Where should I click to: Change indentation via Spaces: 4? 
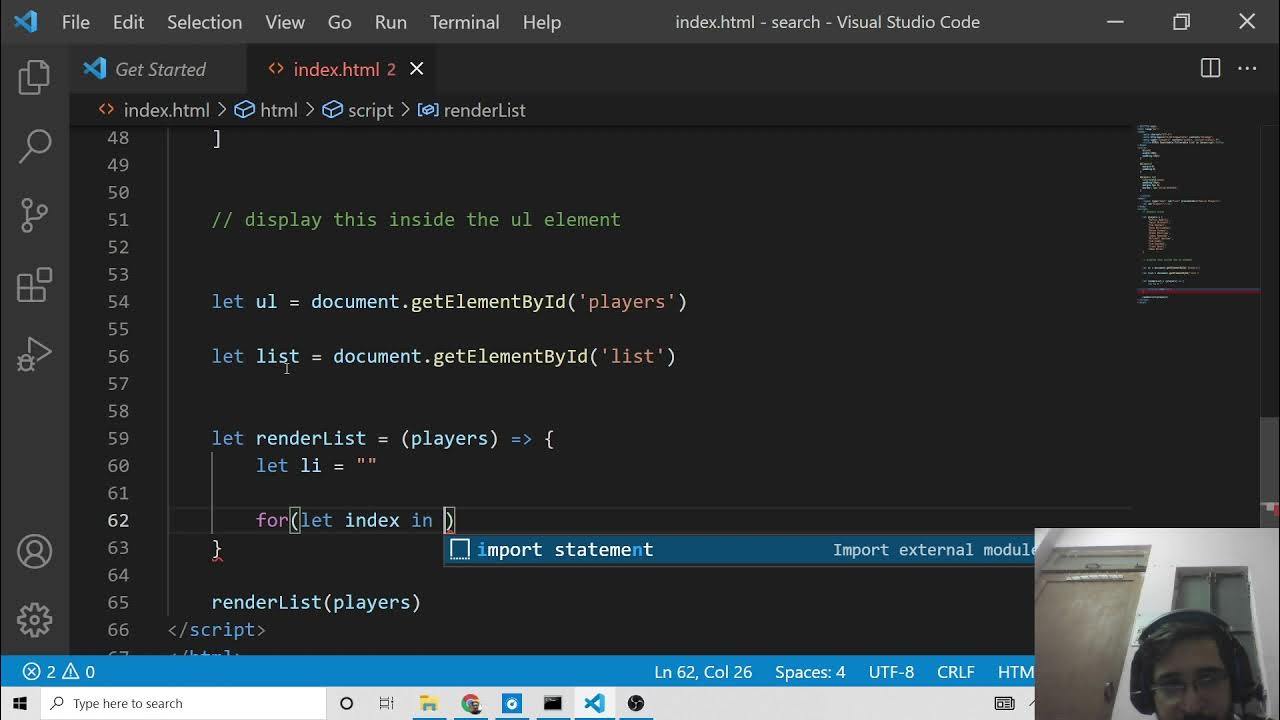(x=810, y=672)
